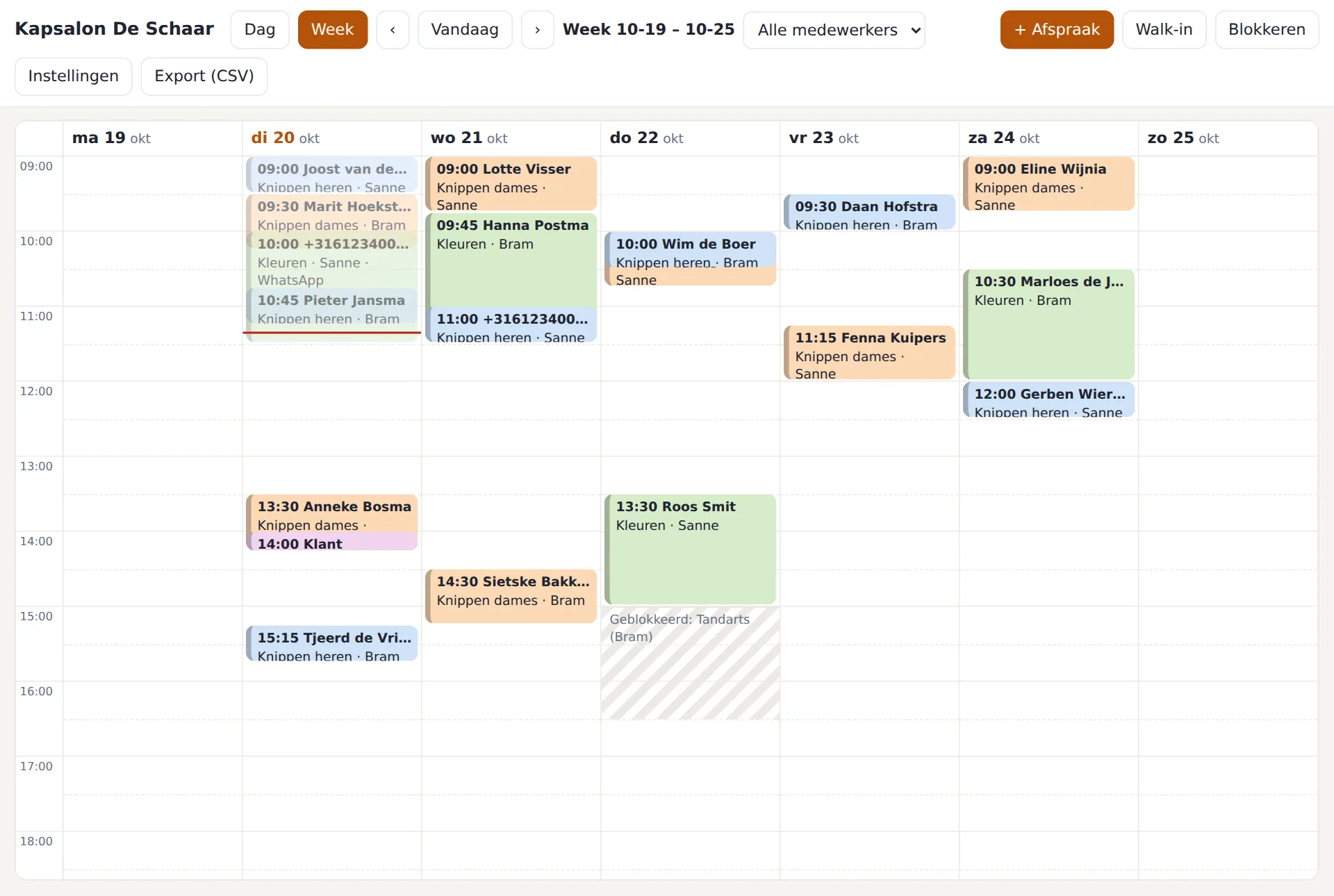
Task: Open 11:15 Fenna Kuipers appointment
Action: pyautogui.click(x=869, y=353)
